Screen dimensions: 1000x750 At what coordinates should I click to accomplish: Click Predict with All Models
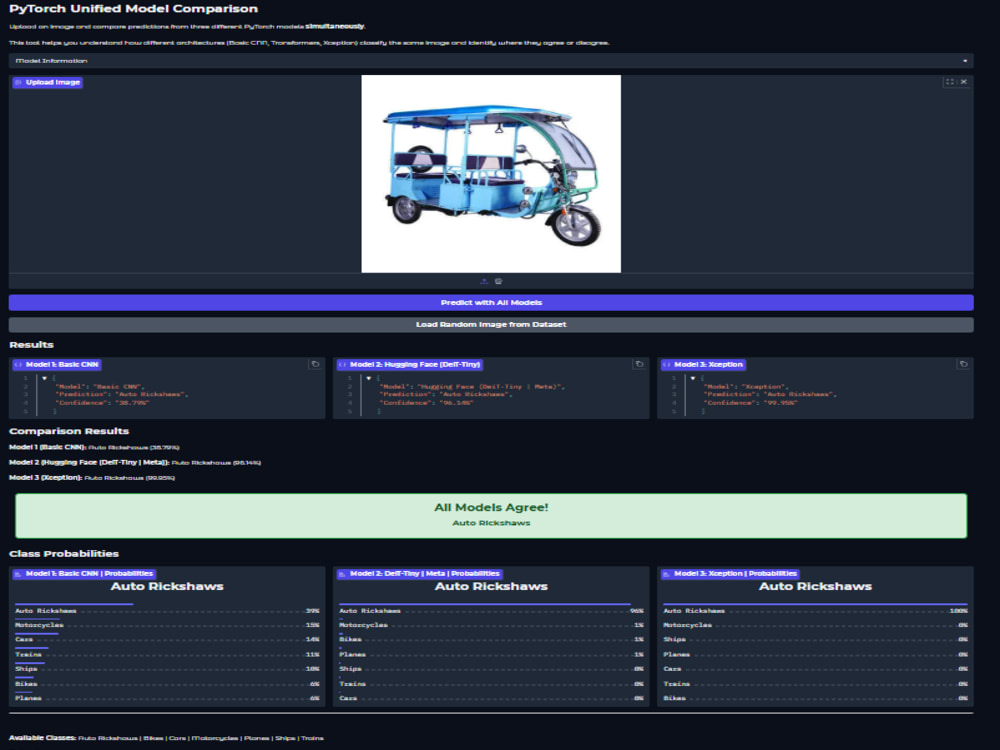click(x=491, y=302)
